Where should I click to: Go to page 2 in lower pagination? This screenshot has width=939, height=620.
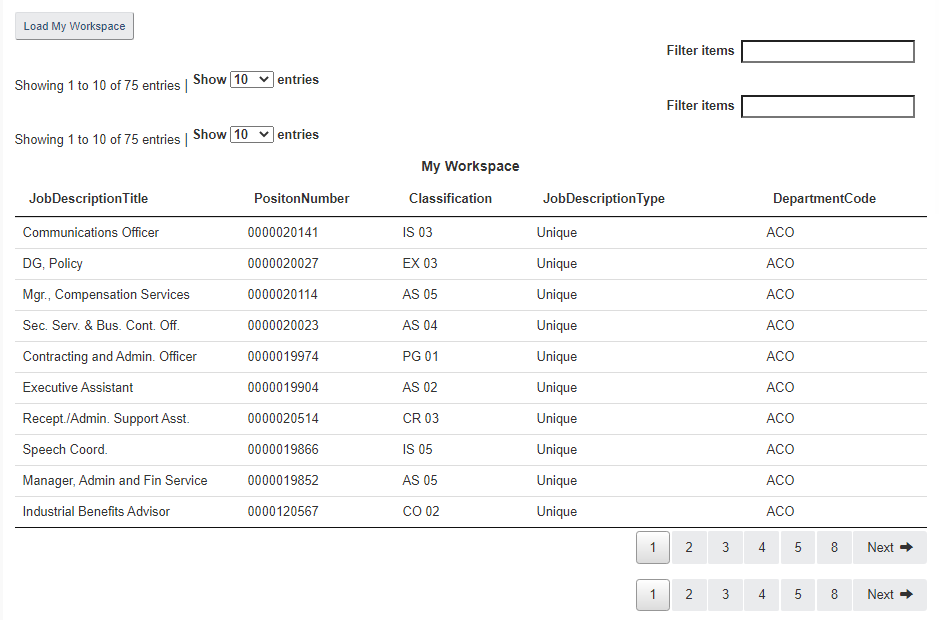[x=689, y=594]
